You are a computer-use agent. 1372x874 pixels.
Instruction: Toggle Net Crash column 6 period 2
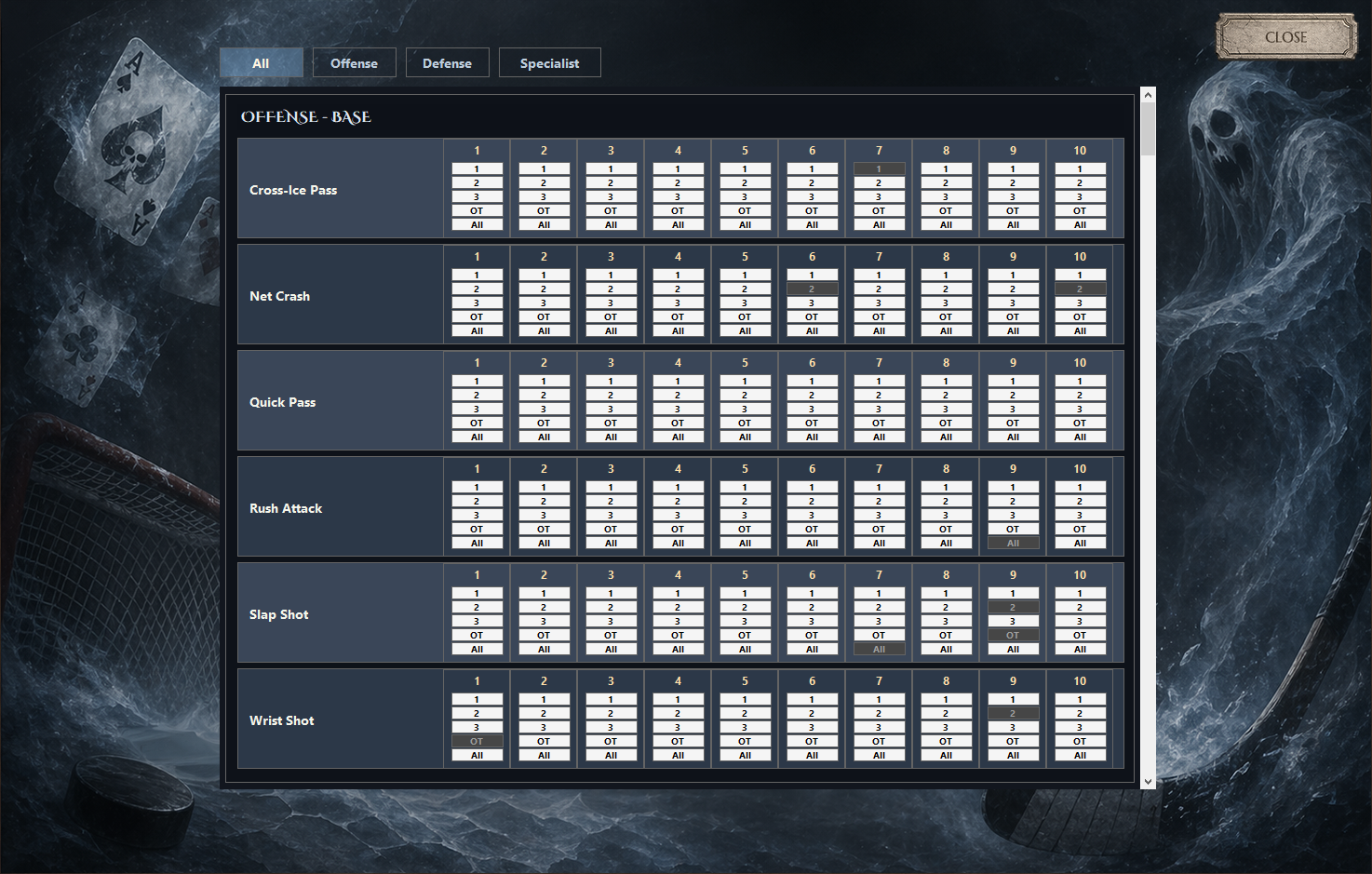812,289
